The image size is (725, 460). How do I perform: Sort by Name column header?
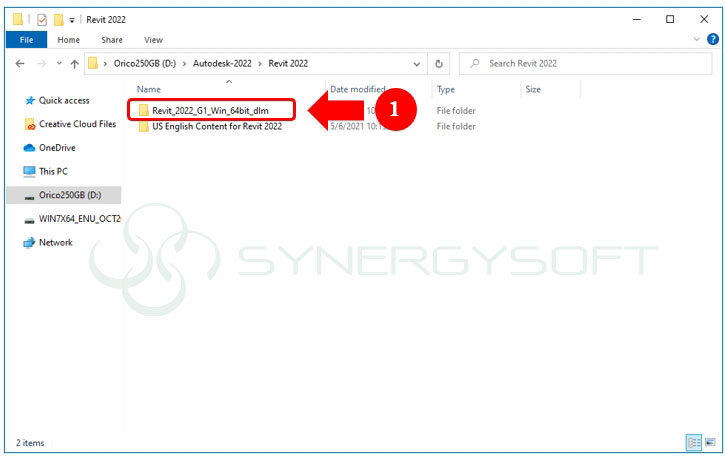[148, 89]
